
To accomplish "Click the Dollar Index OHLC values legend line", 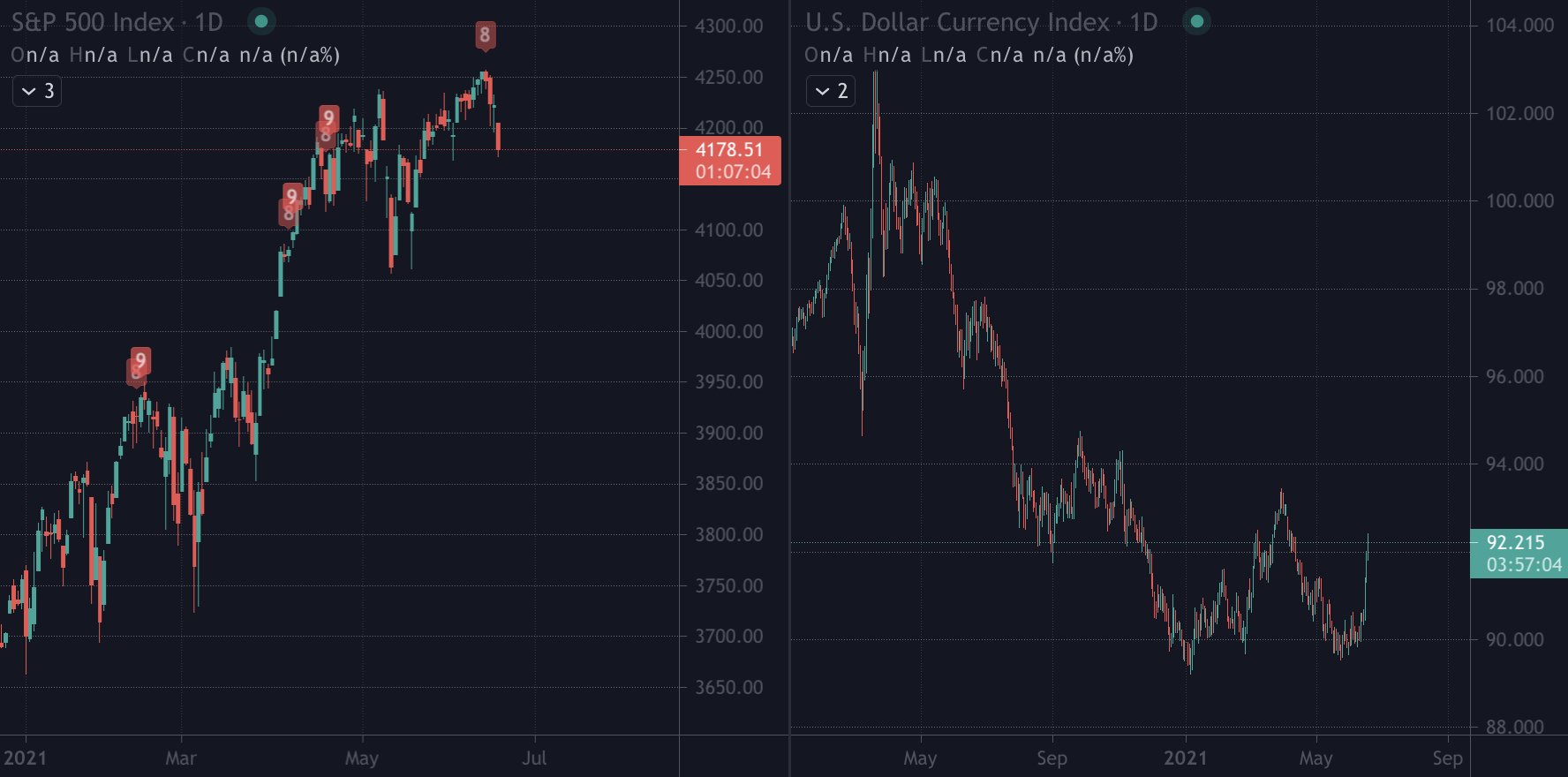I will coord(969,56).
